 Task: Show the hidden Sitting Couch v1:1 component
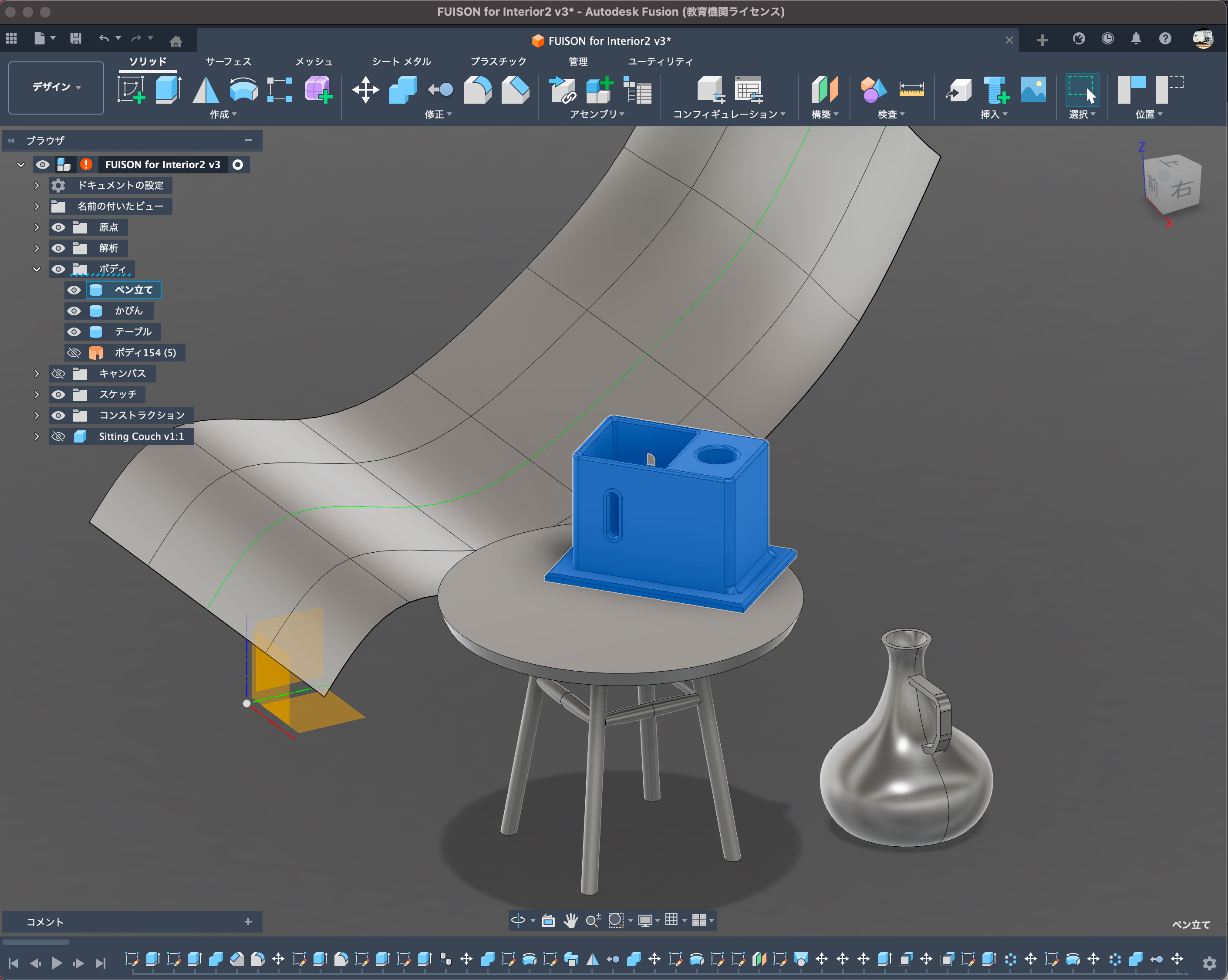[58, 436]
